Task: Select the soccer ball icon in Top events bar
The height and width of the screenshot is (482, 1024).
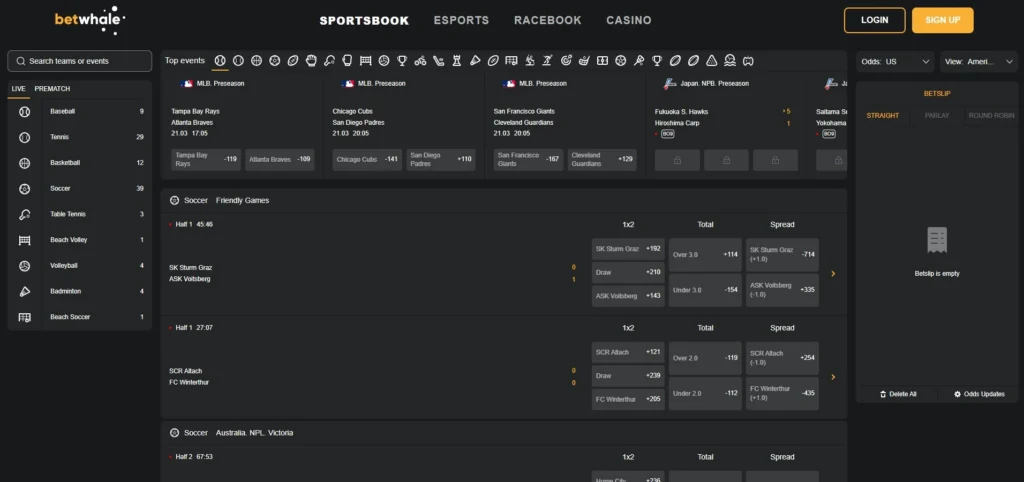Action: click(x=274, y=61)
